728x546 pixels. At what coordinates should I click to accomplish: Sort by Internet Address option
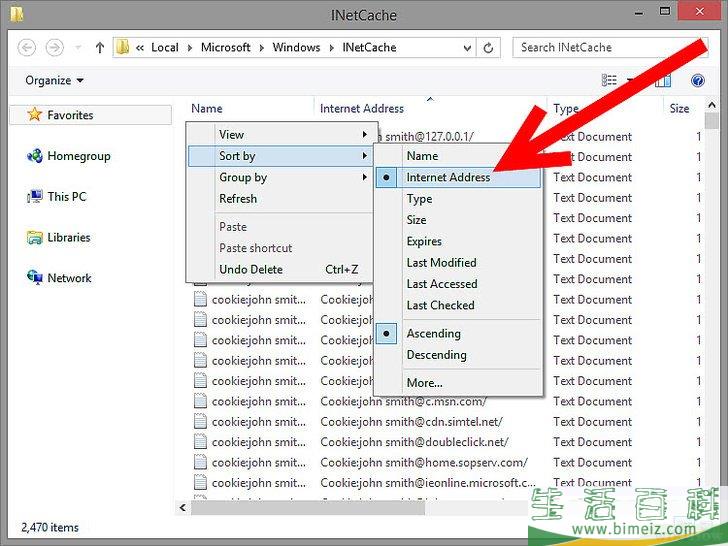pyautogui.click(x=458, y=177)
